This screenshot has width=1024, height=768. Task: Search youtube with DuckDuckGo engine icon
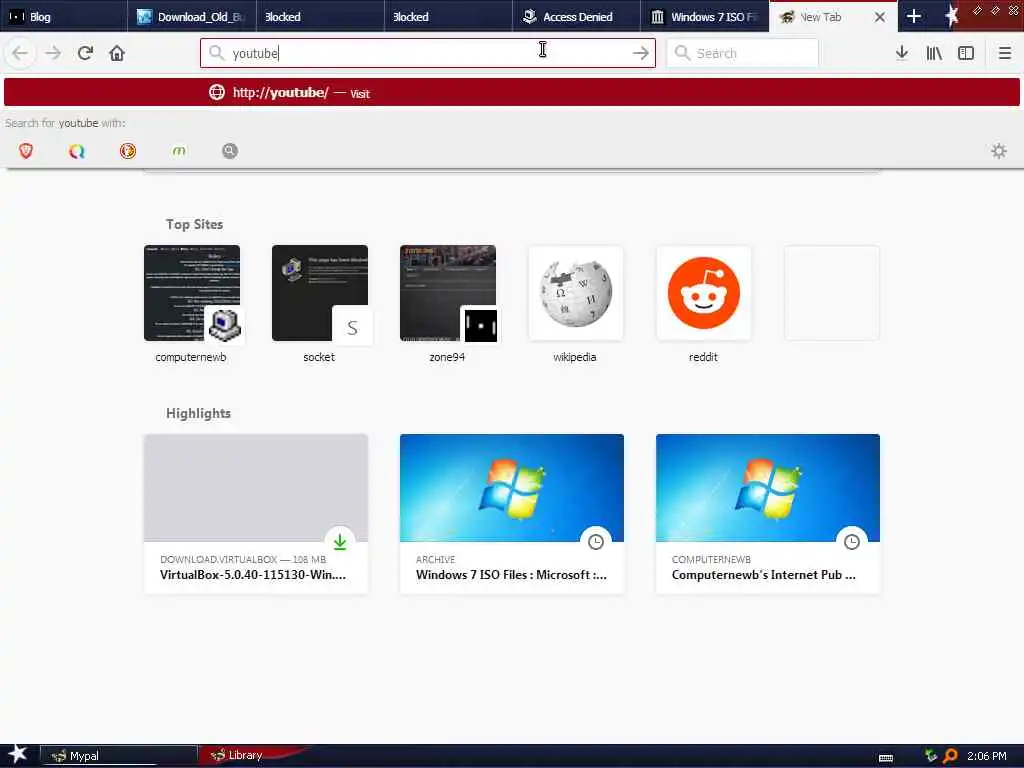coord(127,151)
